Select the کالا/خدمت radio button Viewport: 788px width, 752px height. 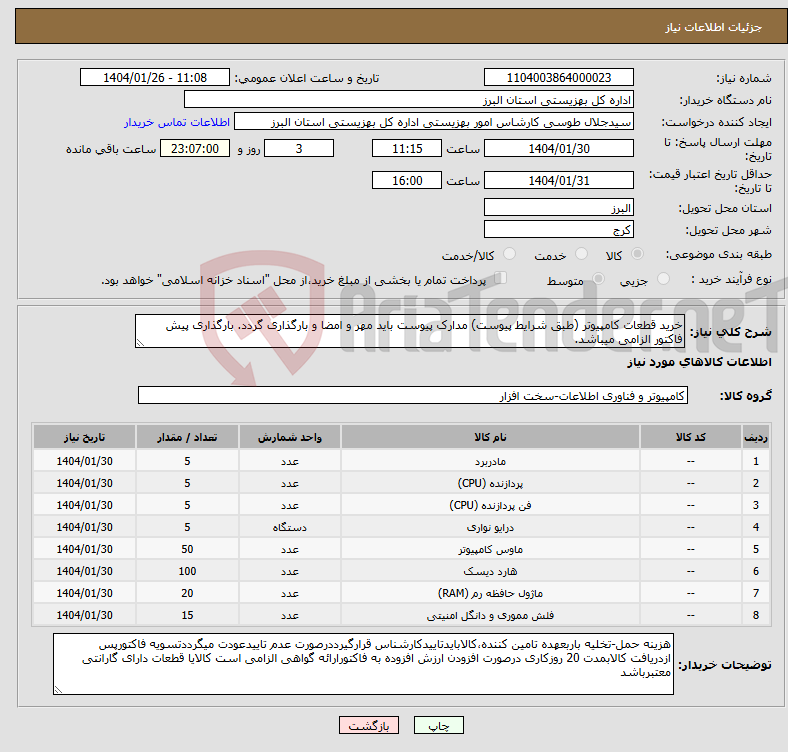tap(510, 254)
